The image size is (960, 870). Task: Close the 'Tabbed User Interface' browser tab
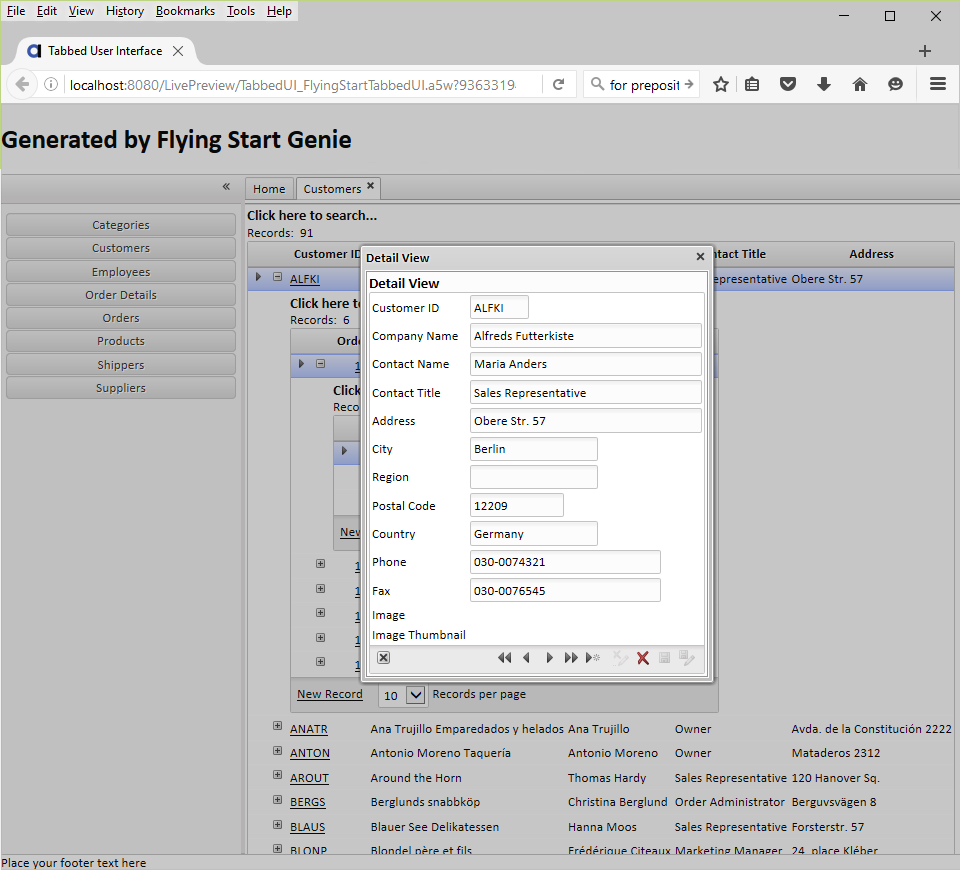[x=178, y=51]
